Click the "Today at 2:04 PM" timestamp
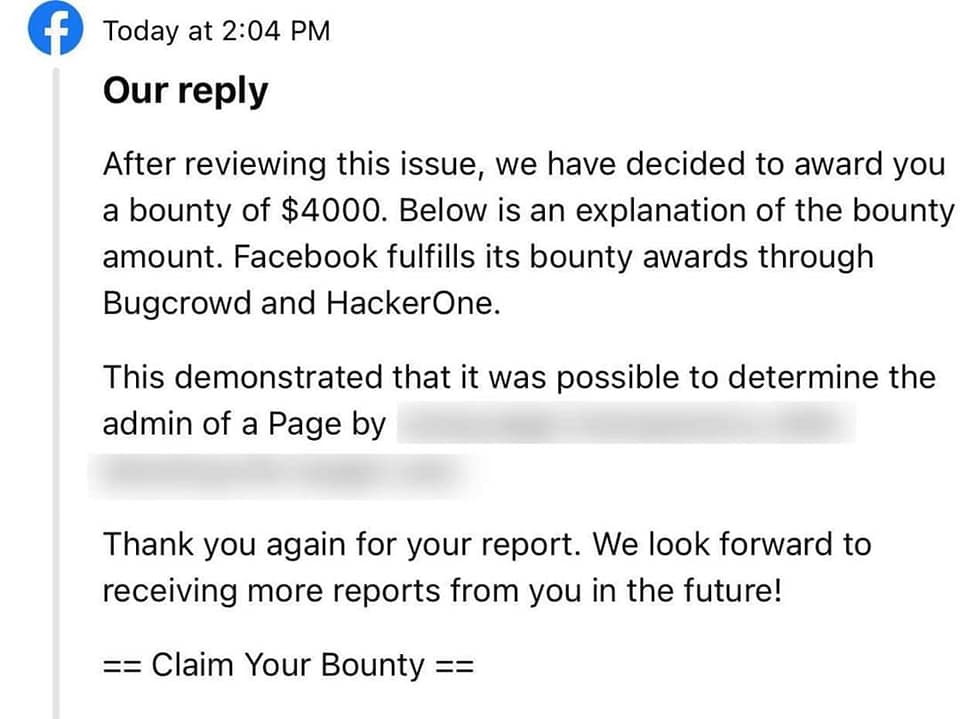Screen dimensions: 960x719 pos(217,31)
